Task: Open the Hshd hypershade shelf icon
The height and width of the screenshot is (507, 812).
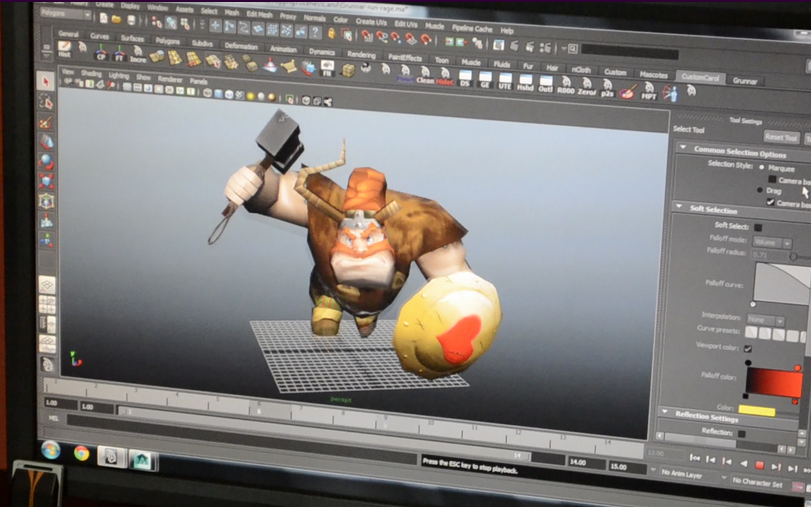Action: click(x=525, y=82)
